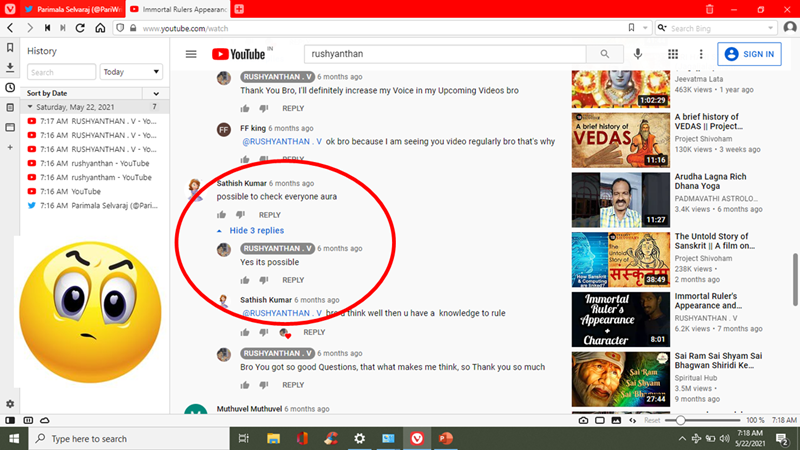Open the Sort by Date options arrow
The image size is (800, 450).
(x=156, y=93)
